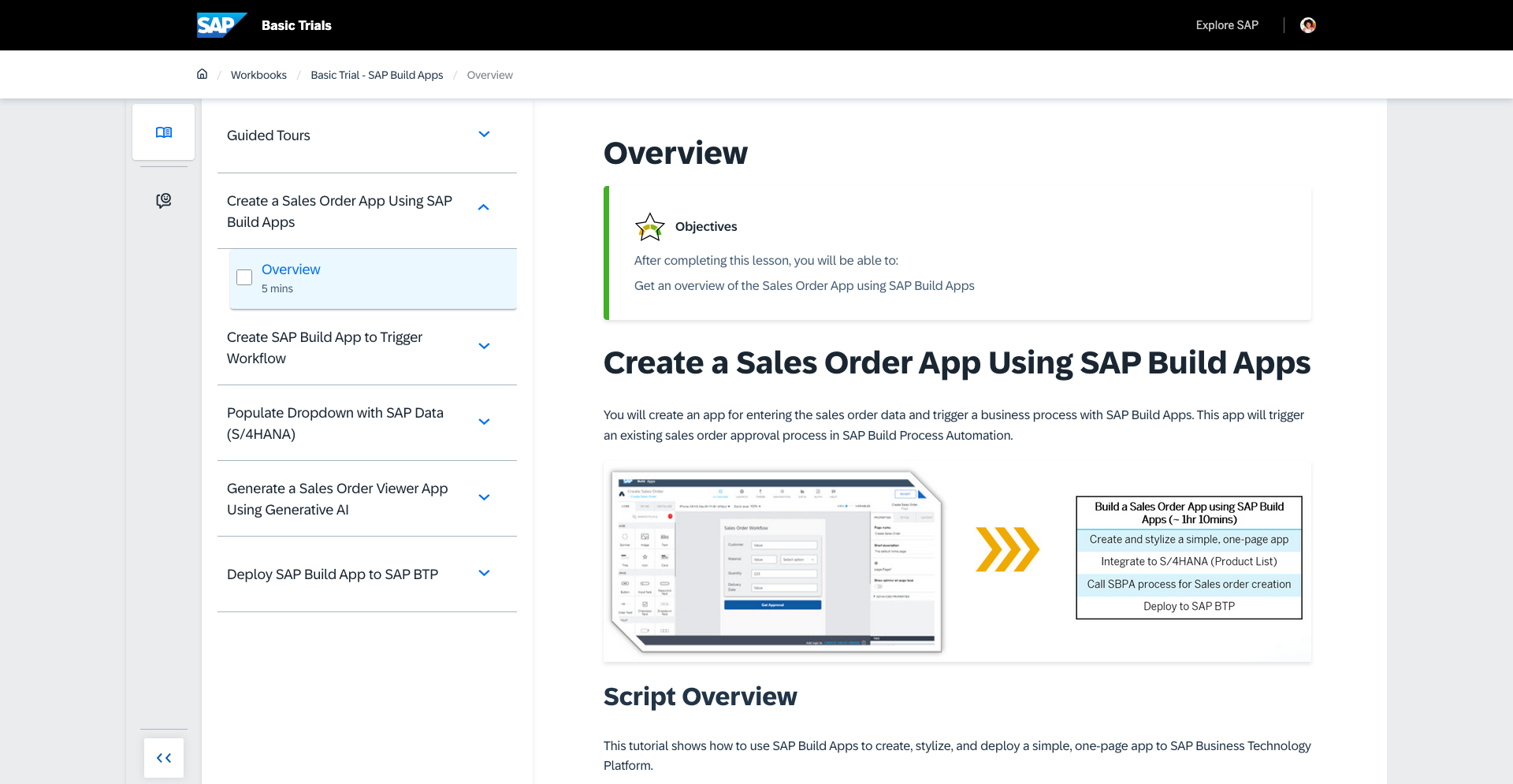
Task: Click 'Integrate to S/4HANA (Product List)' text
Action: 1189,561
